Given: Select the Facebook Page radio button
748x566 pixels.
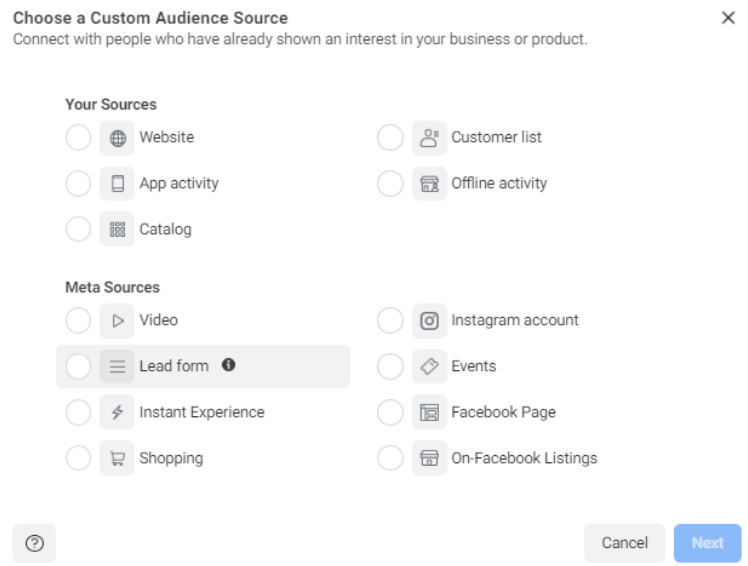Looking at the screenshot, I should 390,413.
